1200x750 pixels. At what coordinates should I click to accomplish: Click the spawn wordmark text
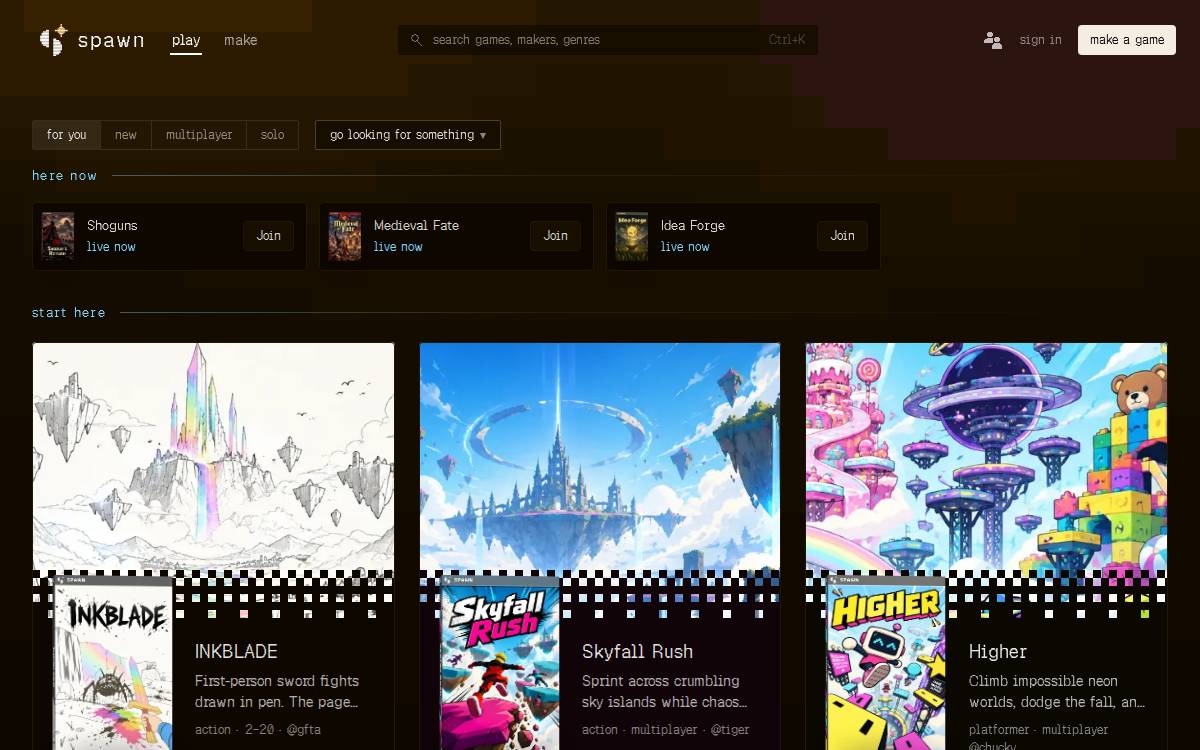pyautogui.click(x=111, y=41)
